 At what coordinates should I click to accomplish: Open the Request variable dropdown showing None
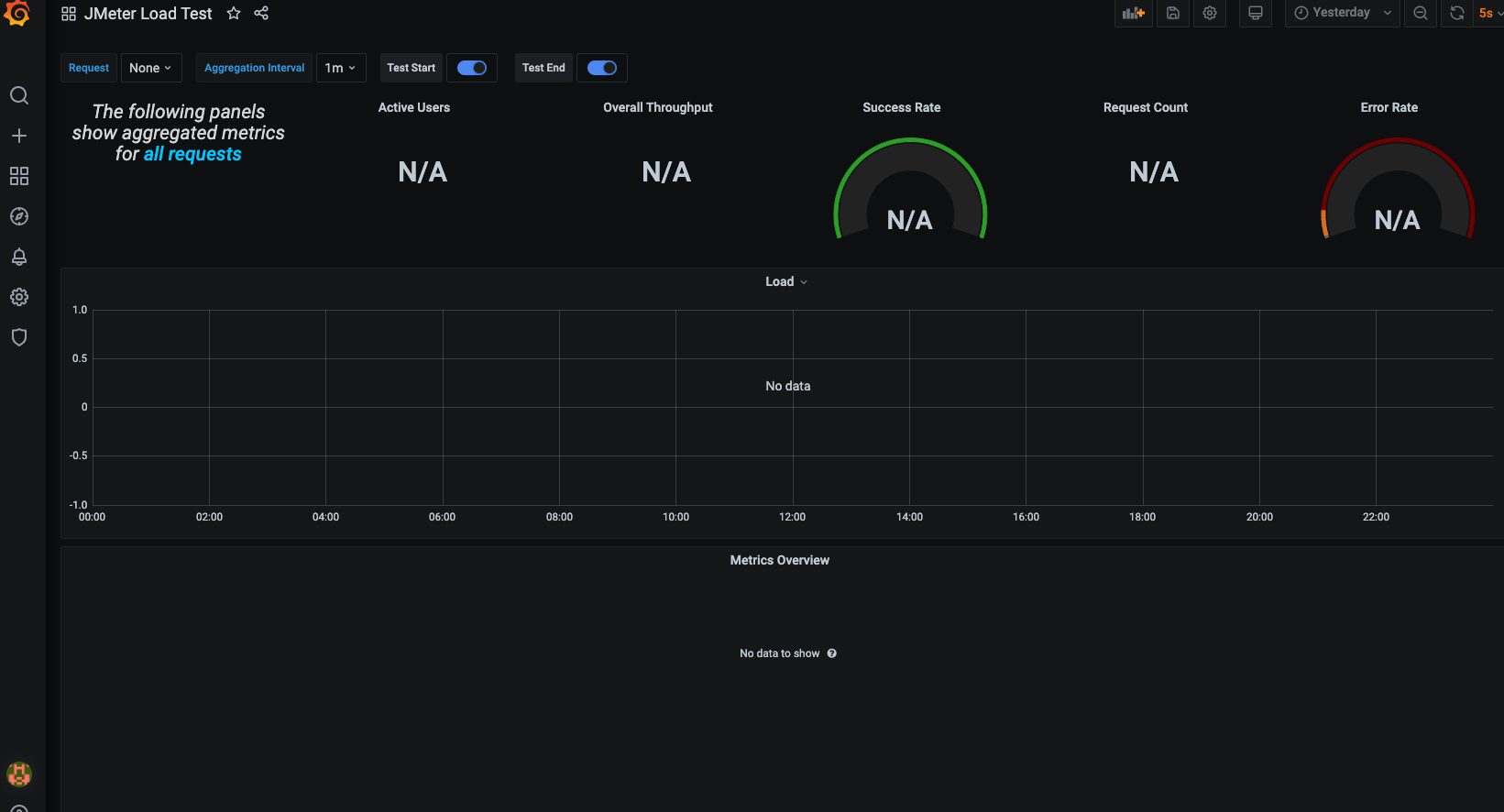click(x=151, y=68)
